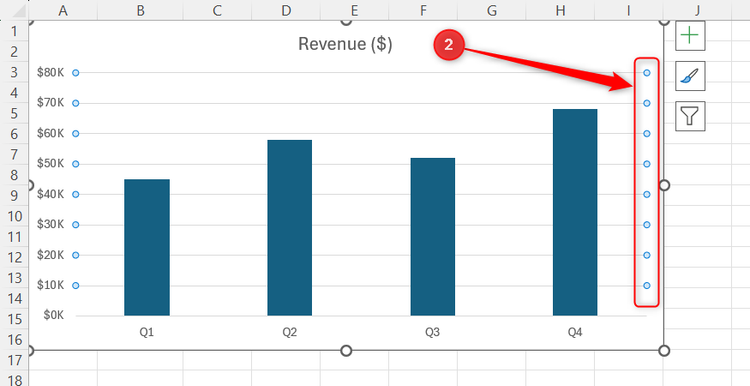Image resolution: width=750 pixels, height=386 pixels.
Task: Select the Q2 revenue bar
Action: pos(289,228)
